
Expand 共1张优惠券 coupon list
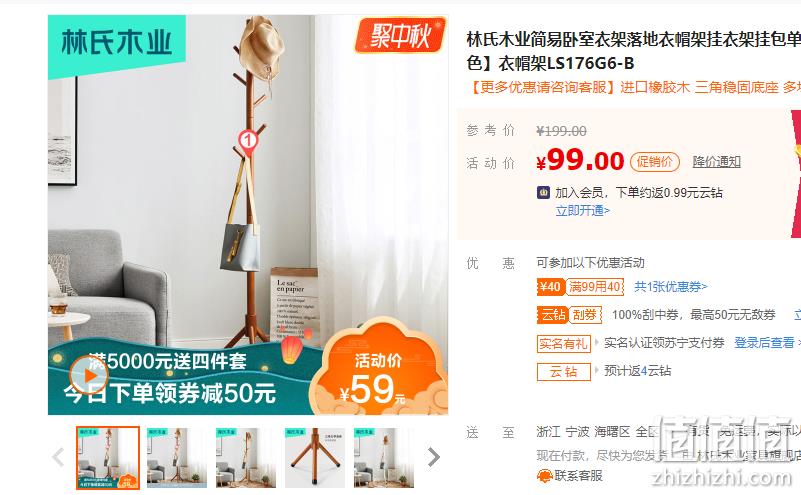671,287
